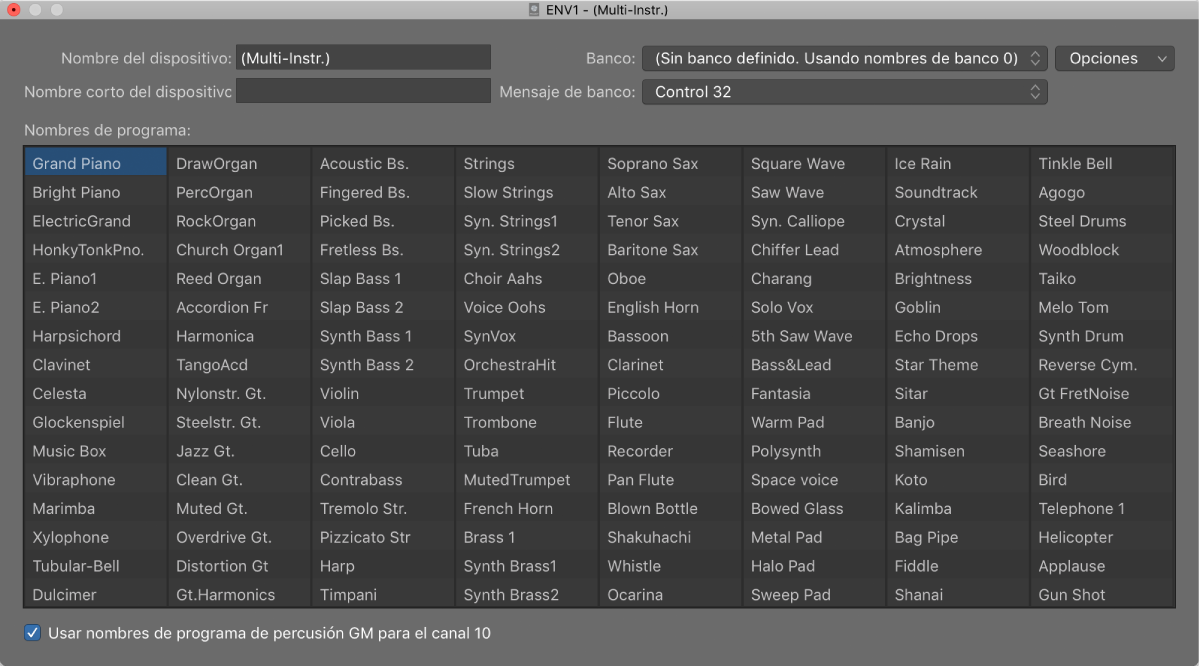The image size is (1200, 668).
Task: Open the Opciones dropdown
Action: pos(1115,58)
